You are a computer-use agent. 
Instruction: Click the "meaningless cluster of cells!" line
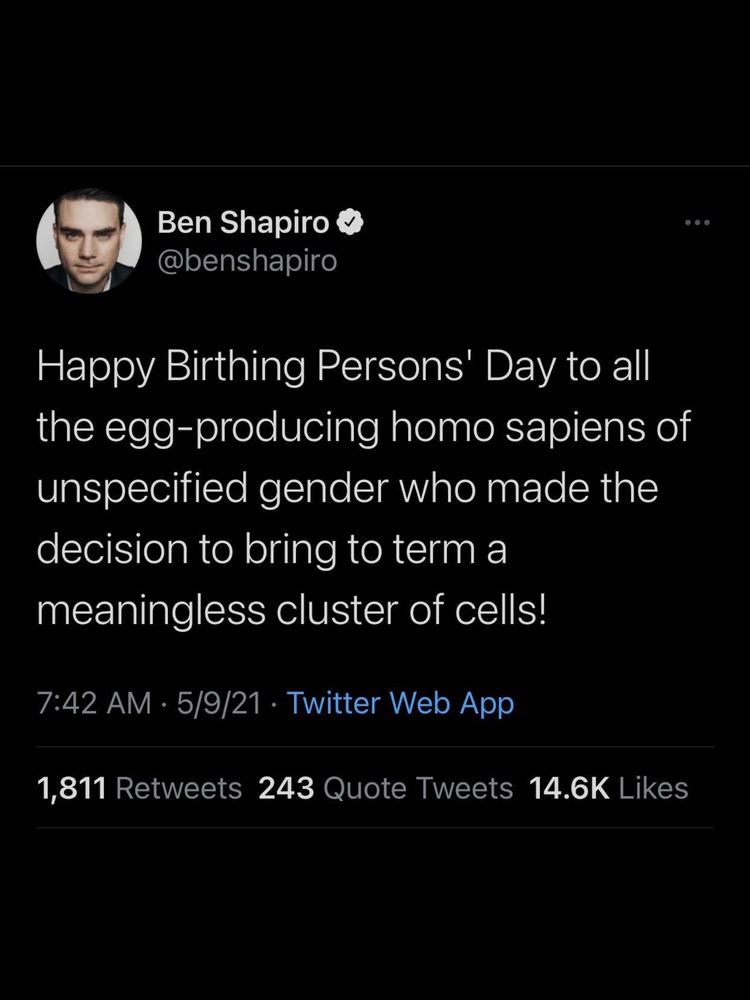[x=292, y=608]
